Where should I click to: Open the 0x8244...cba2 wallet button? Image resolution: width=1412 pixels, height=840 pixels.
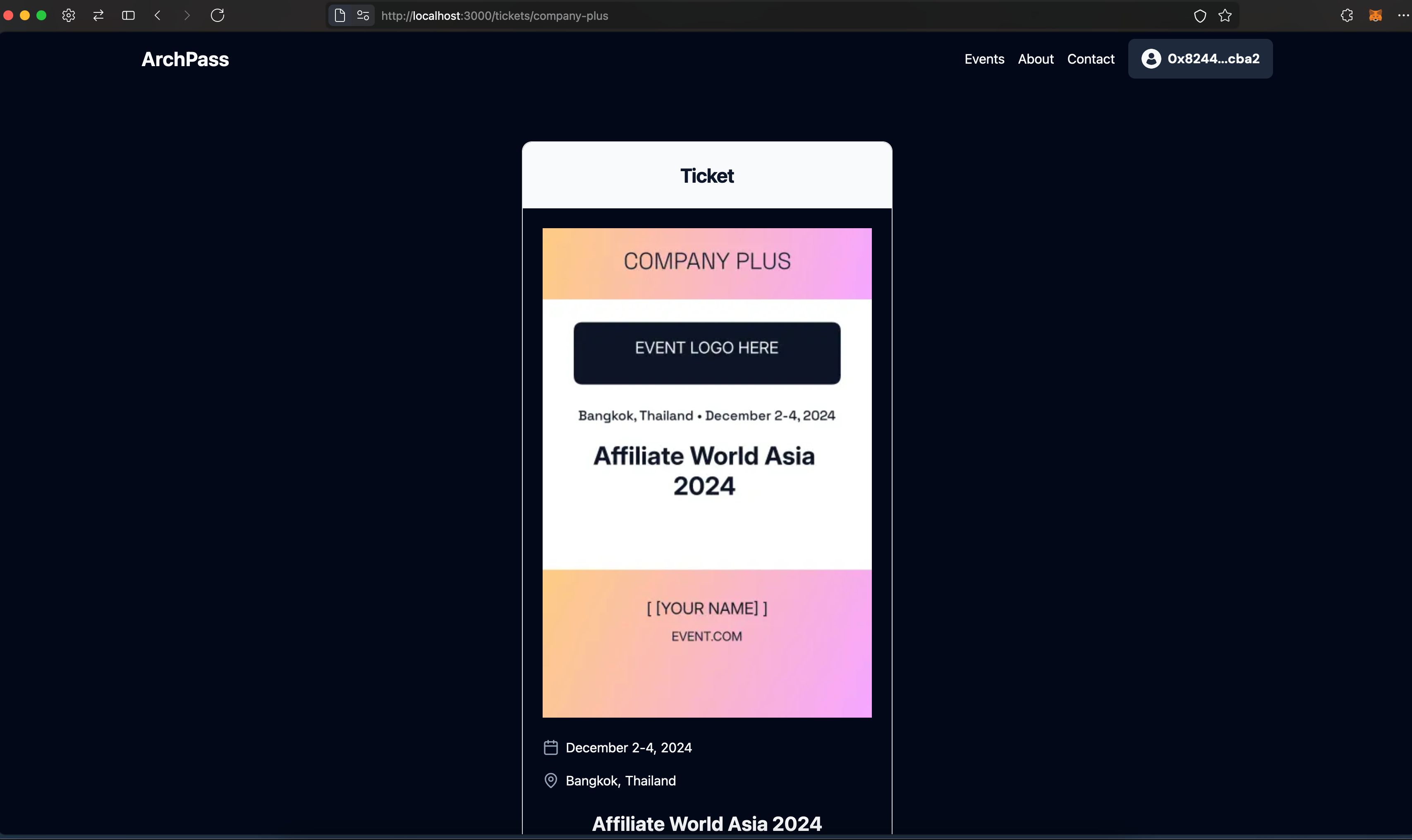point(1200,58)
